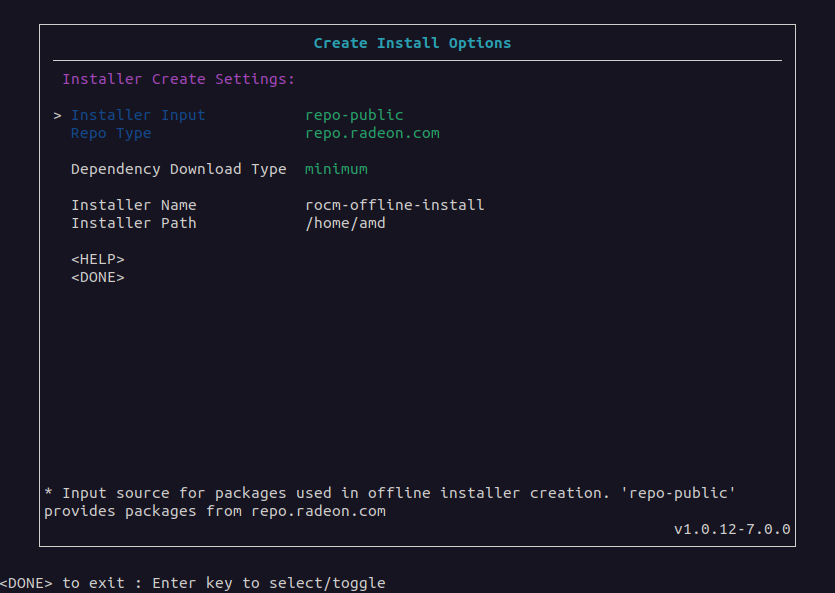This screenshot has width=835, height=593.
Task: Click the v1.0.12-7.0.0 version text
Action: (732, 530)
